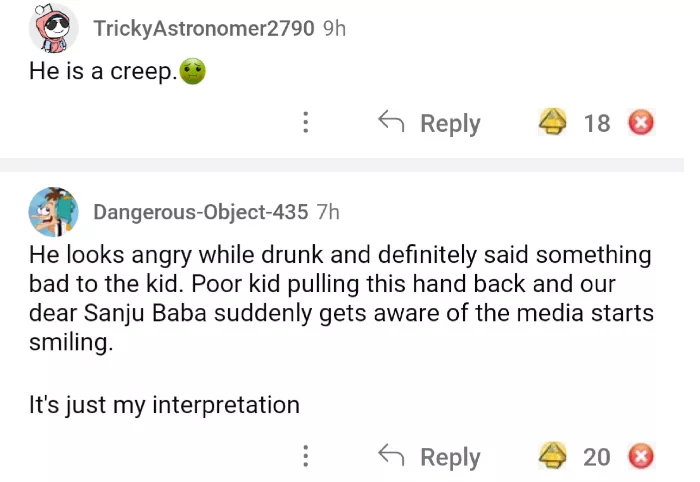Reply to Dangerous-Object-435's comment
The width and height of the screenshot is (700, 482).
pos(430,457)
